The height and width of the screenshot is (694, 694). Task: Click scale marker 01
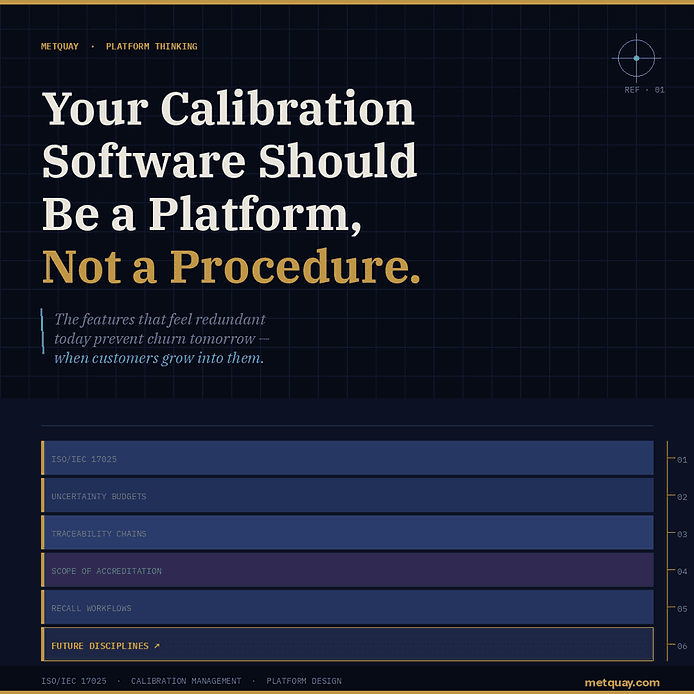pos(682,460)
